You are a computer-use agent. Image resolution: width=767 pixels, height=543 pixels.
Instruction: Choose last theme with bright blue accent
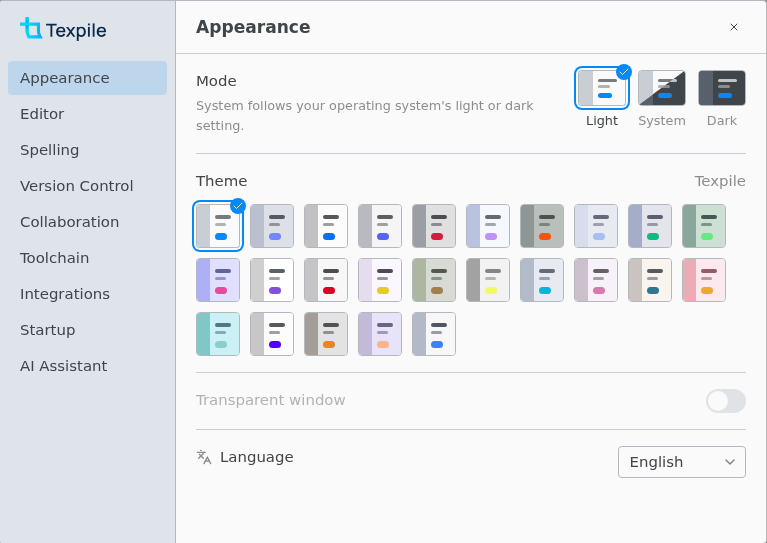coord(434,334)
